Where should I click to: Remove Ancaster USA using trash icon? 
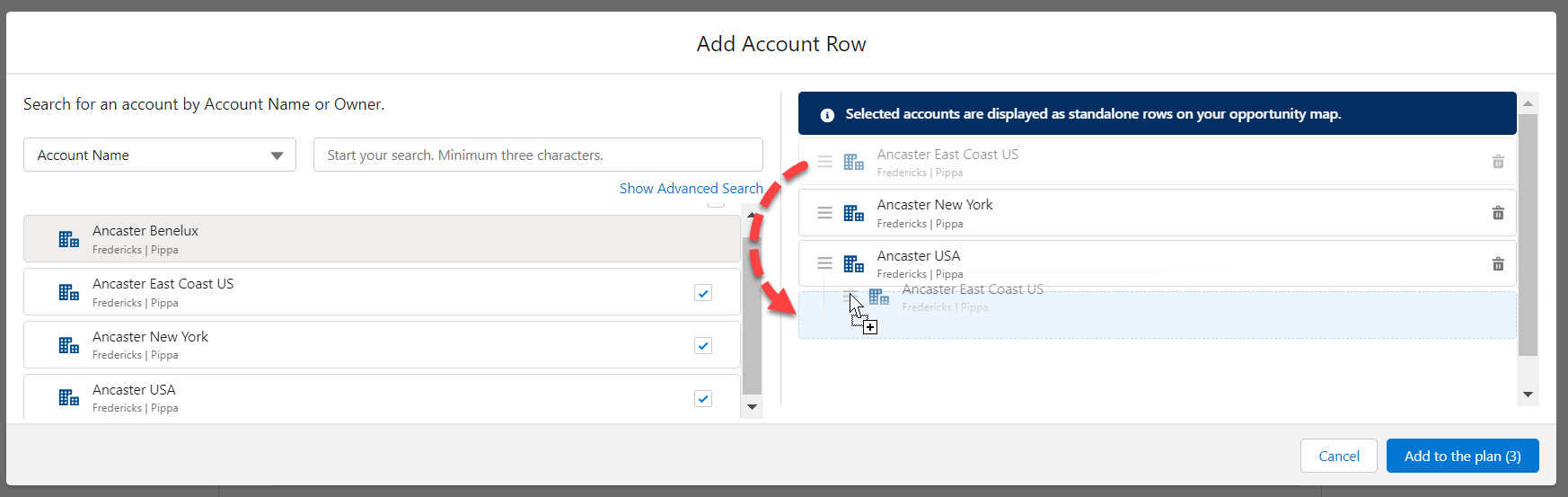(x=1497, y=264)
